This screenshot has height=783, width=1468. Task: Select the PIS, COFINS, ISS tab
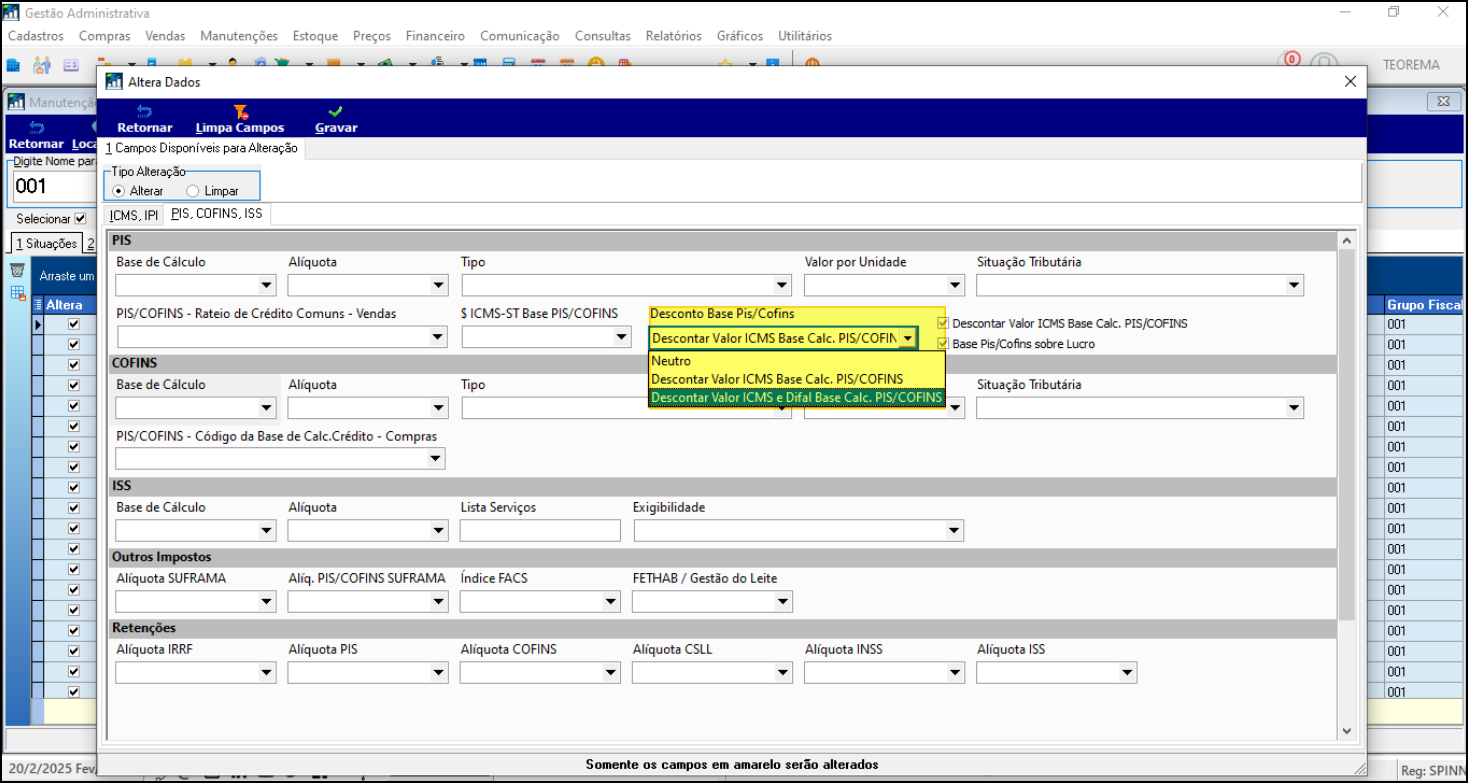tap(217, 214)
